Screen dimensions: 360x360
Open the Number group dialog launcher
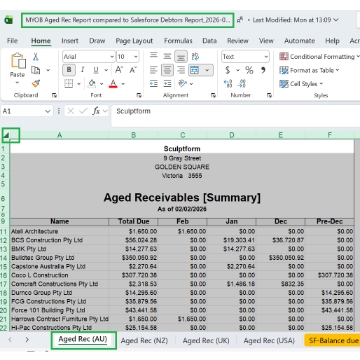click(x=269, y=95)
